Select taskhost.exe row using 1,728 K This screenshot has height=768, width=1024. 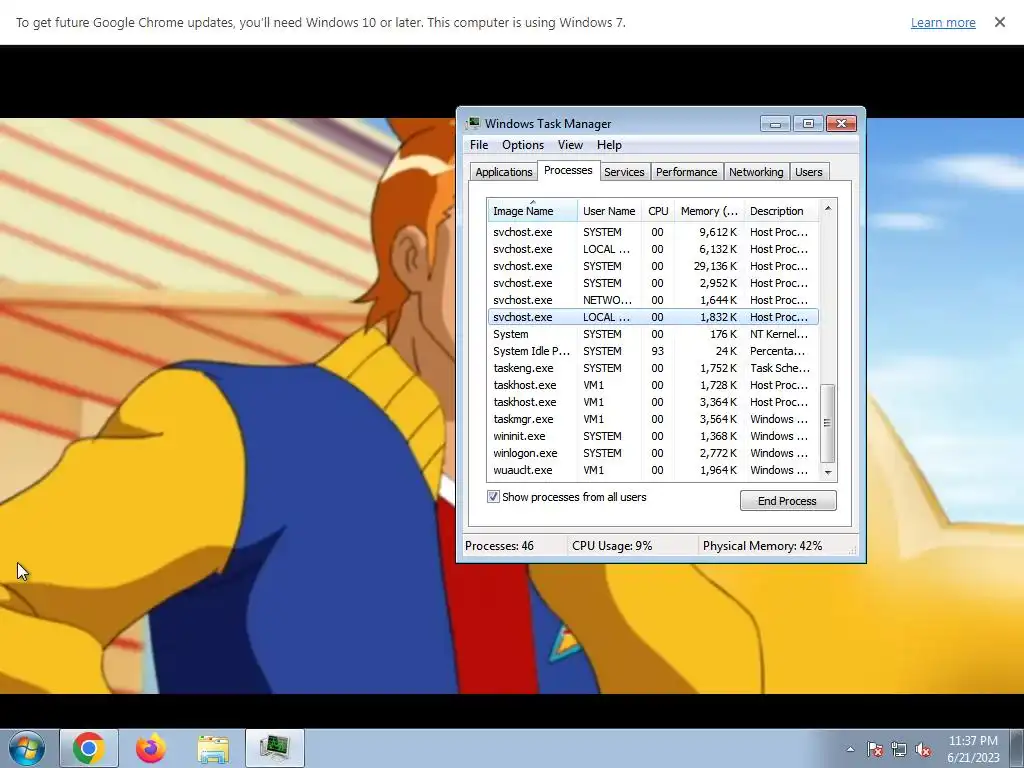coord(653,385)
